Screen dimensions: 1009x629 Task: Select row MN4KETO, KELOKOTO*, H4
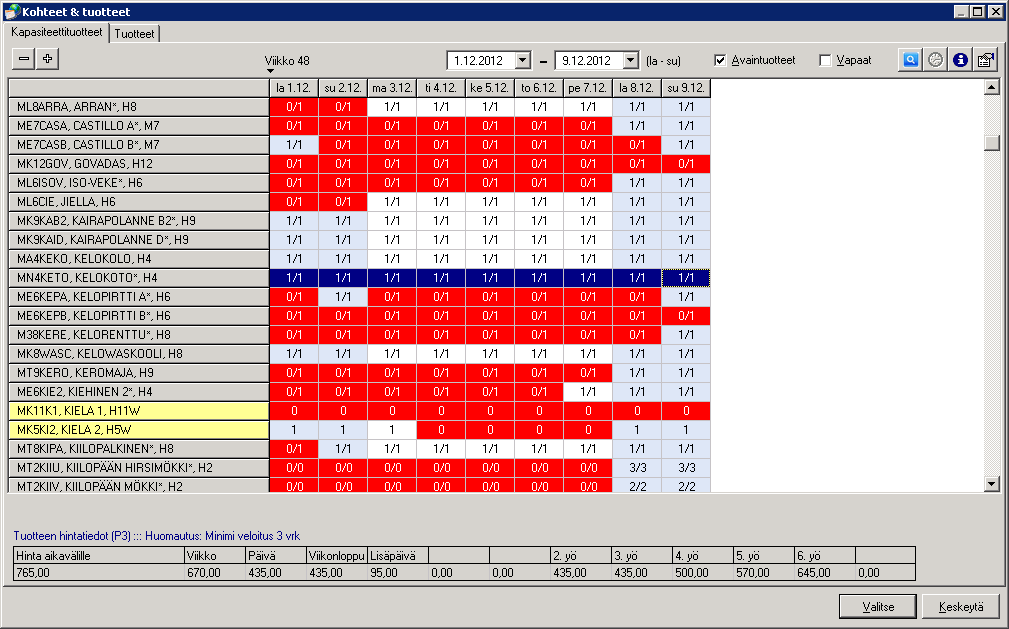point(139,278)
